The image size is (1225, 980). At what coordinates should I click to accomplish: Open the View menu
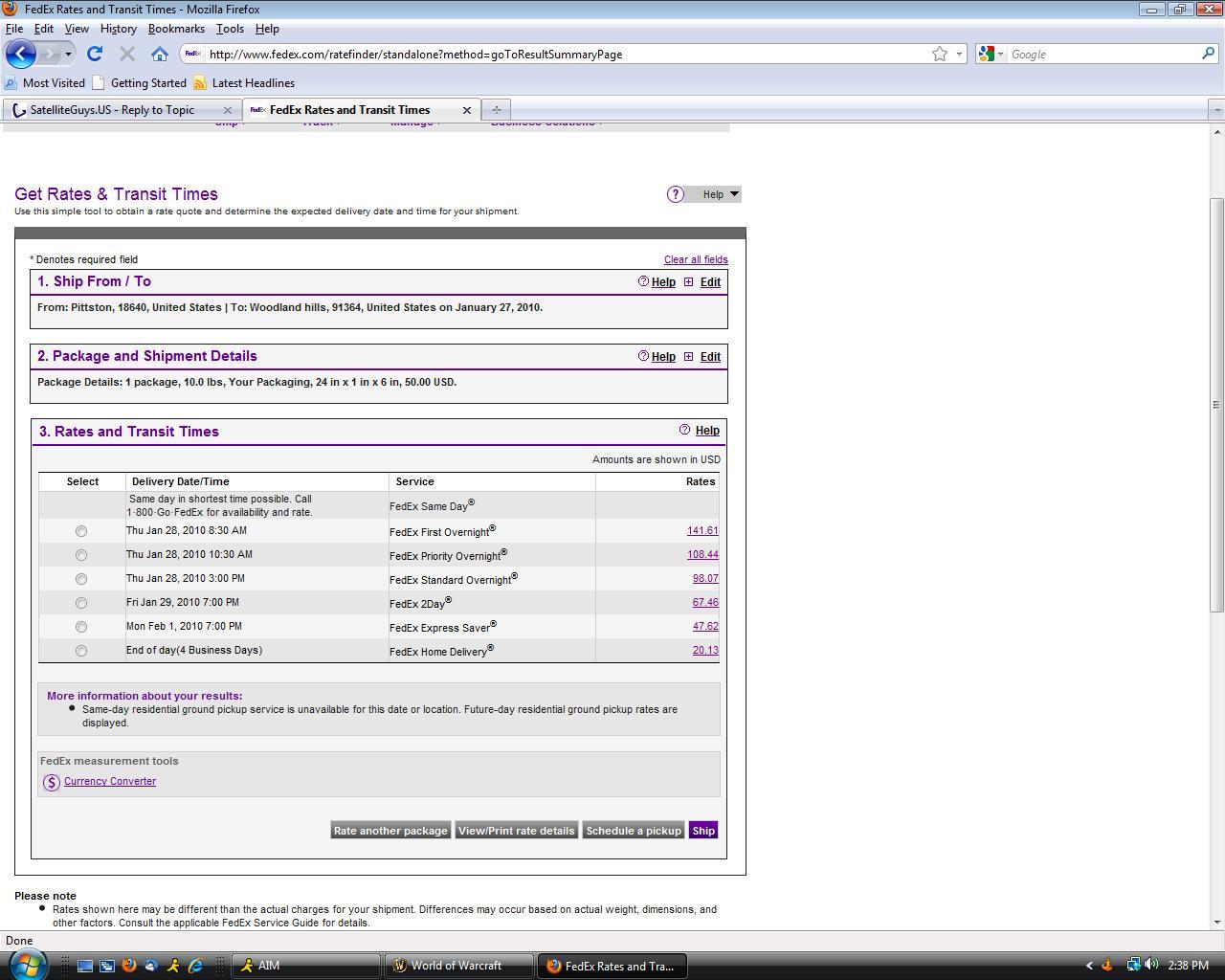pyautogui.click(x=77, y=29)
